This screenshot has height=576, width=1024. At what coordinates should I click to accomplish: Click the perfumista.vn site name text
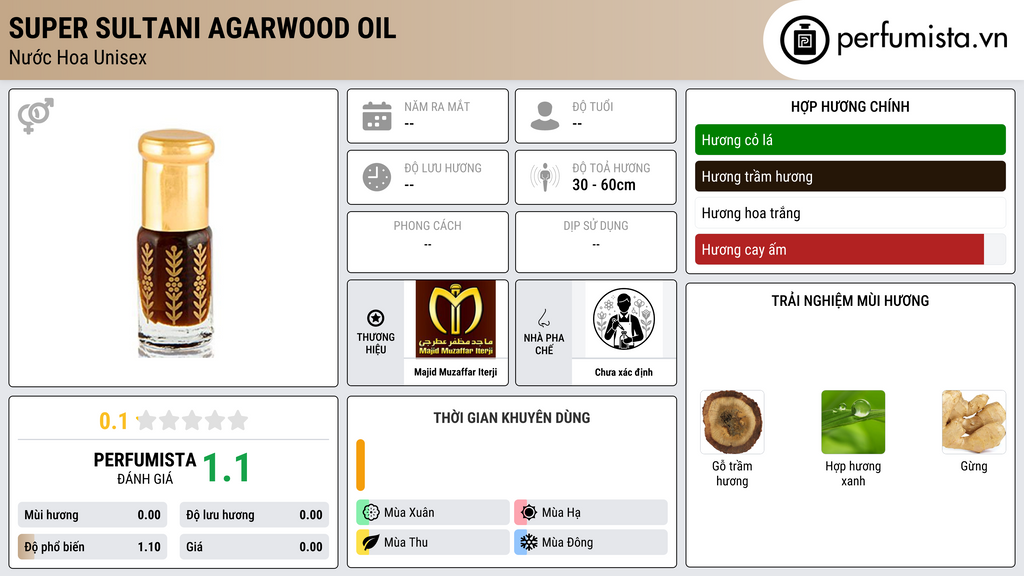922,39
